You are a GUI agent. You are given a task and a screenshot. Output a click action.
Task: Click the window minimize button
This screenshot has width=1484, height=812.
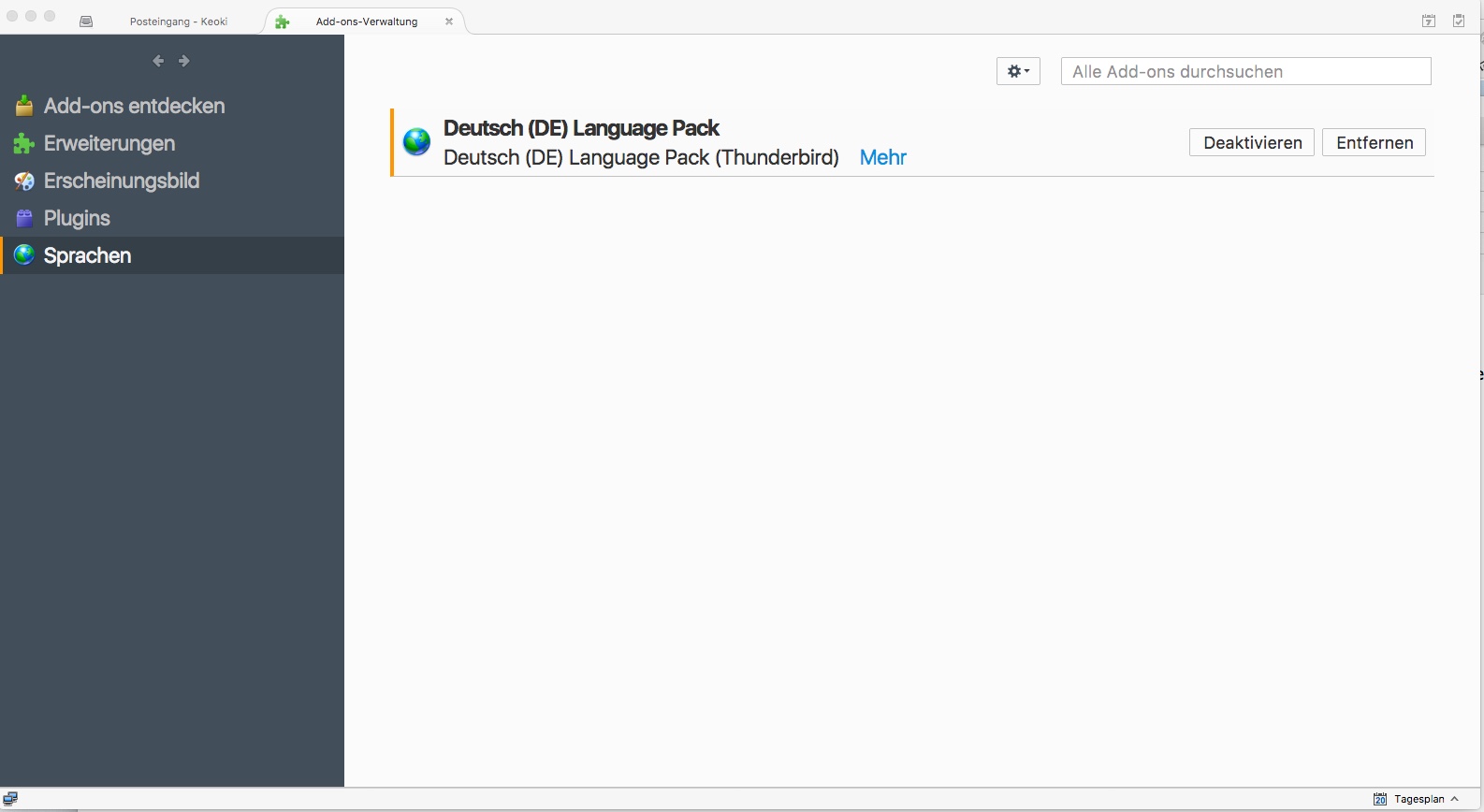pos(31,16)
